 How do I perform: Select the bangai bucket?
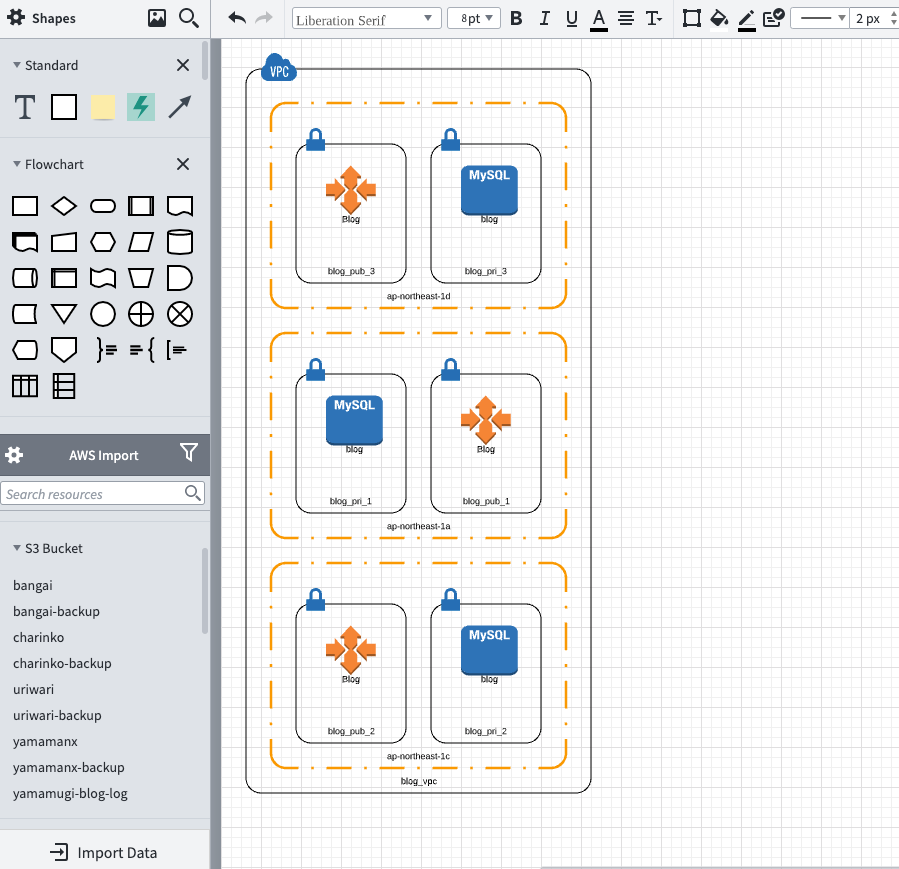point(33,585)
